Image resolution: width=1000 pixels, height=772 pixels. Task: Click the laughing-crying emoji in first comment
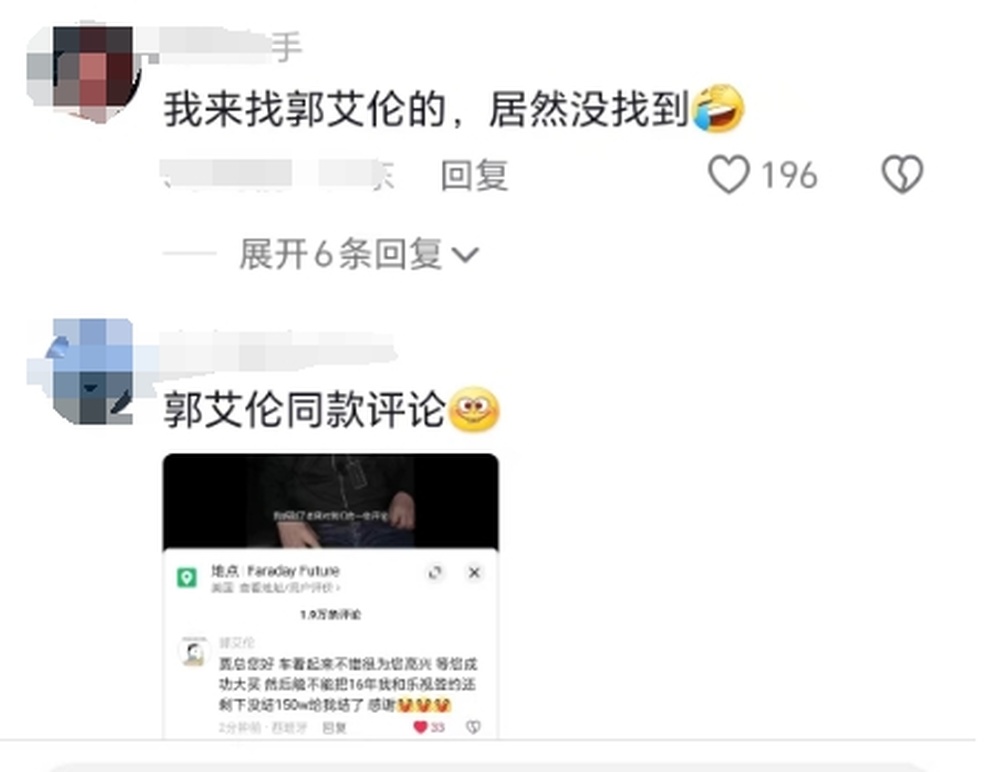point(718,108)
